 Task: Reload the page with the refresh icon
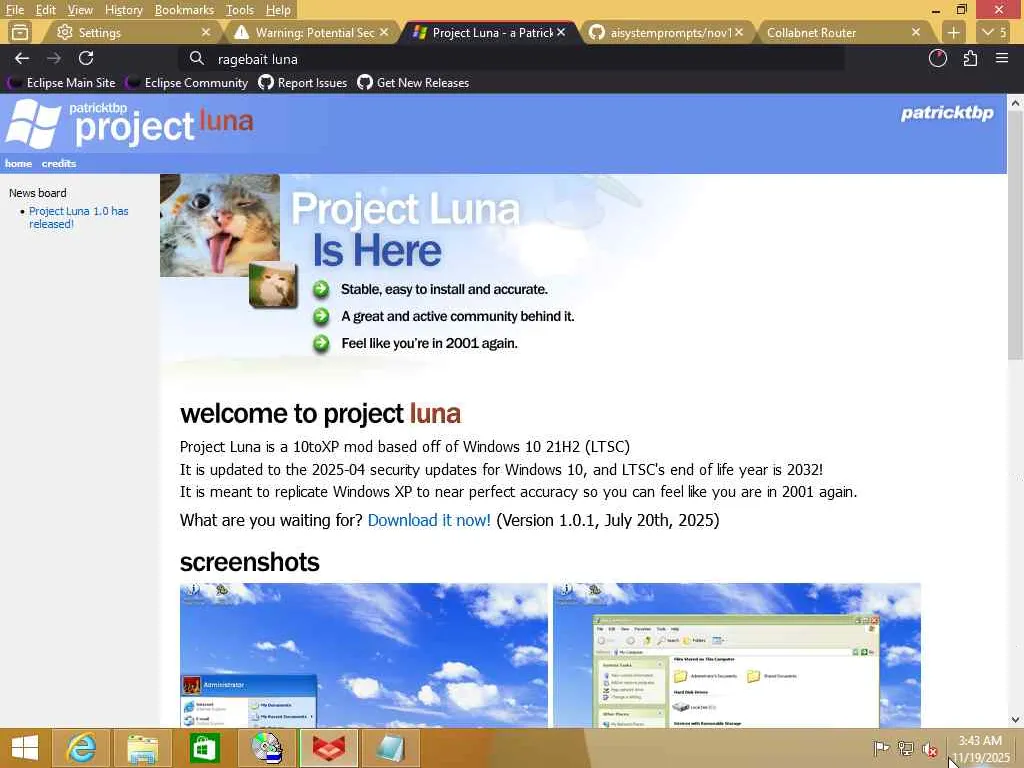coord(86,59)
